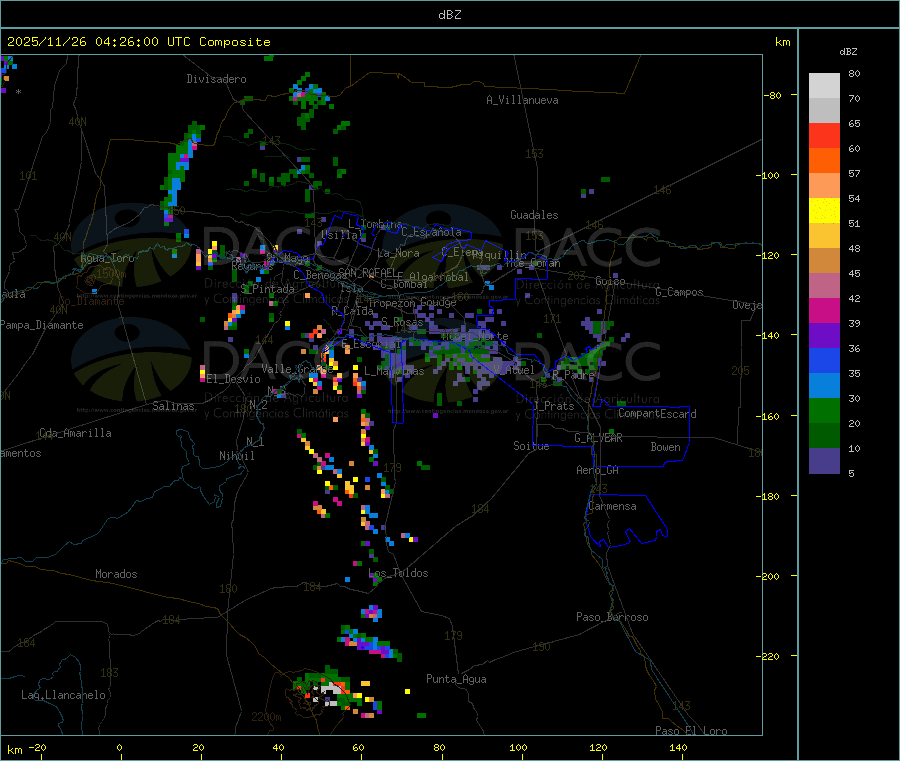Click the 2025/11/26 04:26:00 UTC Composite timestamp
Viewport: 900px width, 761px height.
point(138,42)
